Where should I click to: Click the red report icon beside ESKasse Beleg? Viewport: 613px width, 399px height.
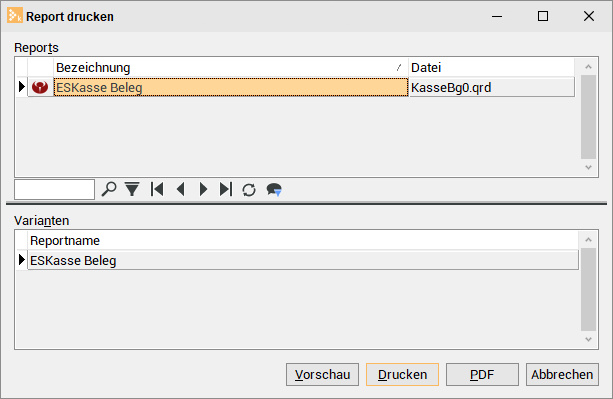[40, 87]
